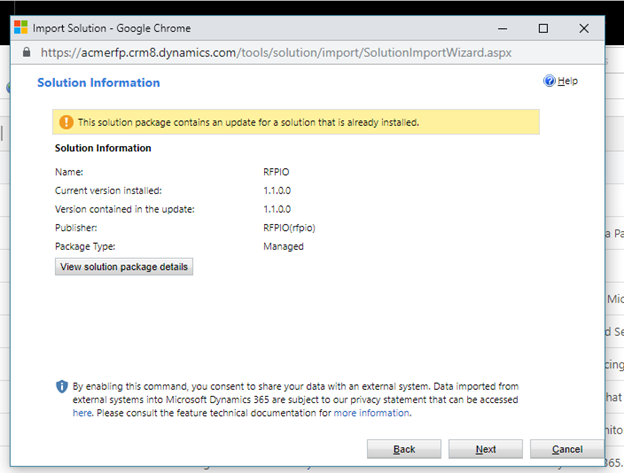
Task: Open the 'more information' link
Action: [371, 413]
